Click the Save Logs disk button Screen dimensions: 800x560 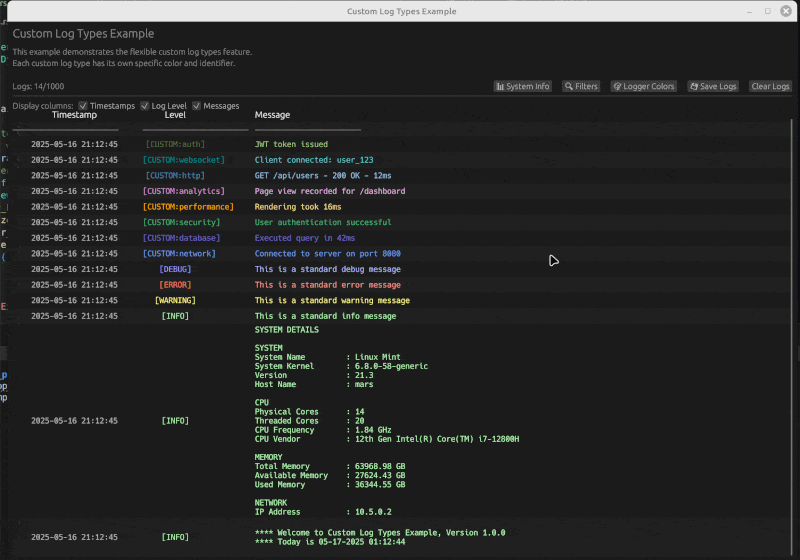click(x=713, y=87)
